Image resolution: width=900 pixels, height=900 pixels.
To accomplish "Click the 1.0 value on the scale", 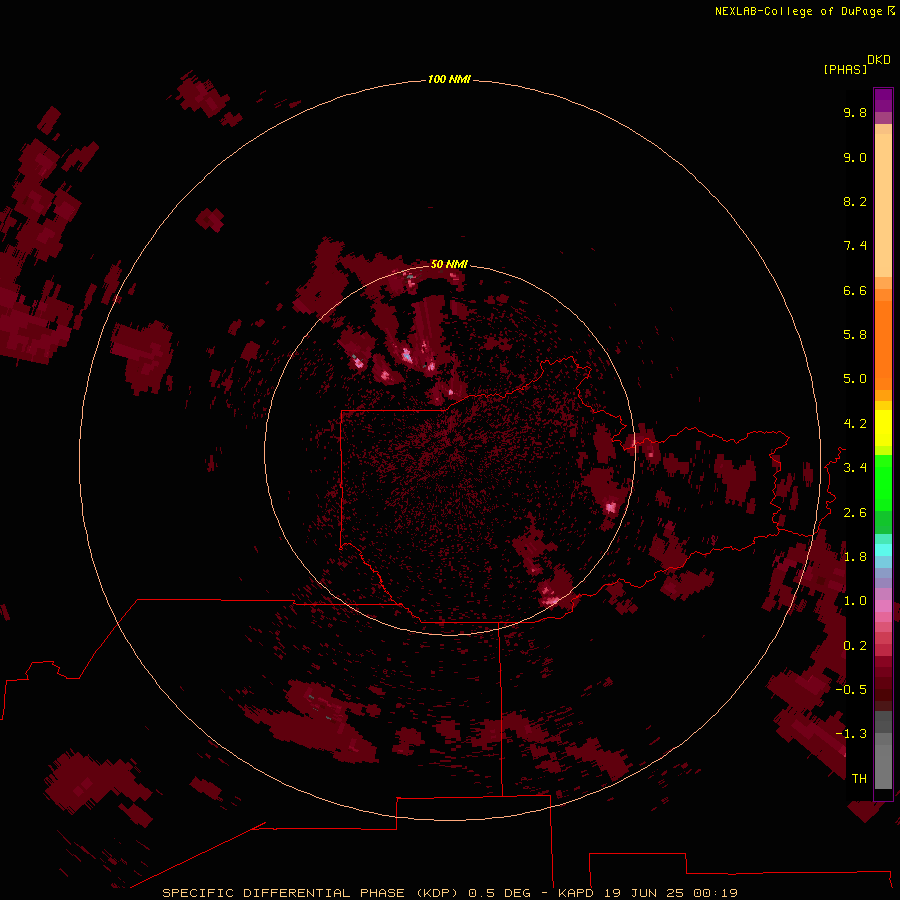I will (855, 601).
